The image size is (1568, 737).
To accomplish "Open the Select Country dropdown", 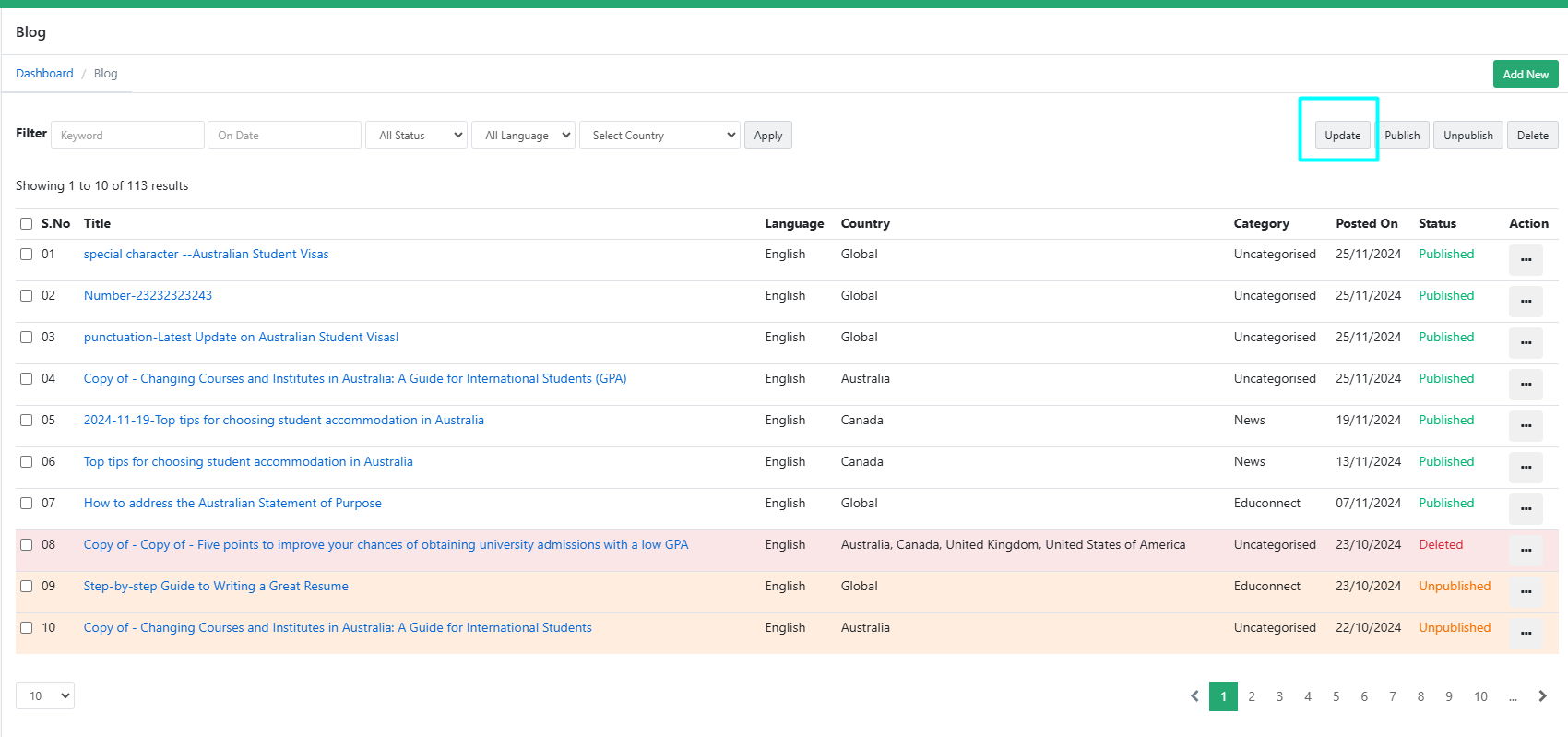I will pos(659,136).
